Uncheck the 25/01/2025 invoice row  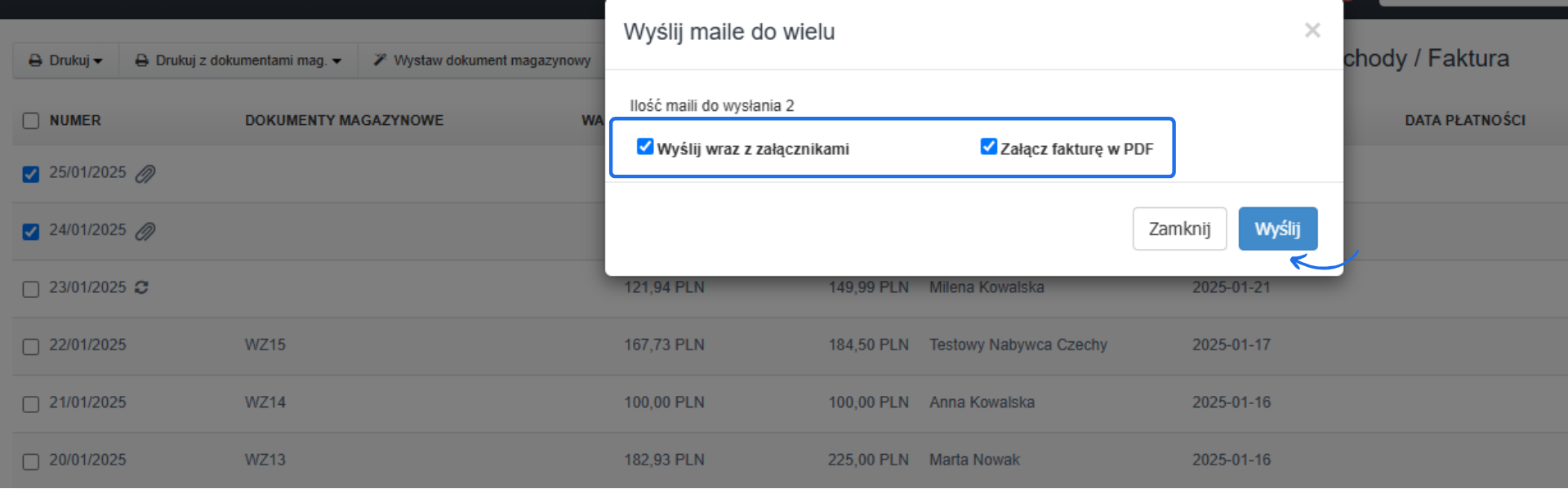pos(31,173)
